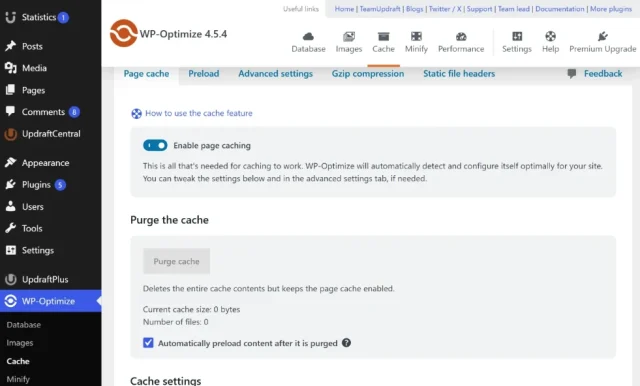Click the Feedback speech bubble icon

pos(571,73)
